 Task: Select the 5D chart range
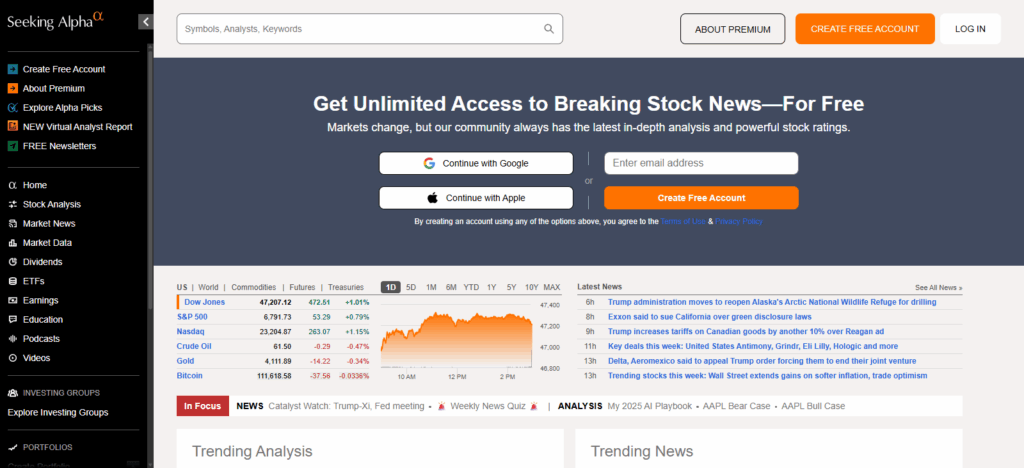(411, 287)
